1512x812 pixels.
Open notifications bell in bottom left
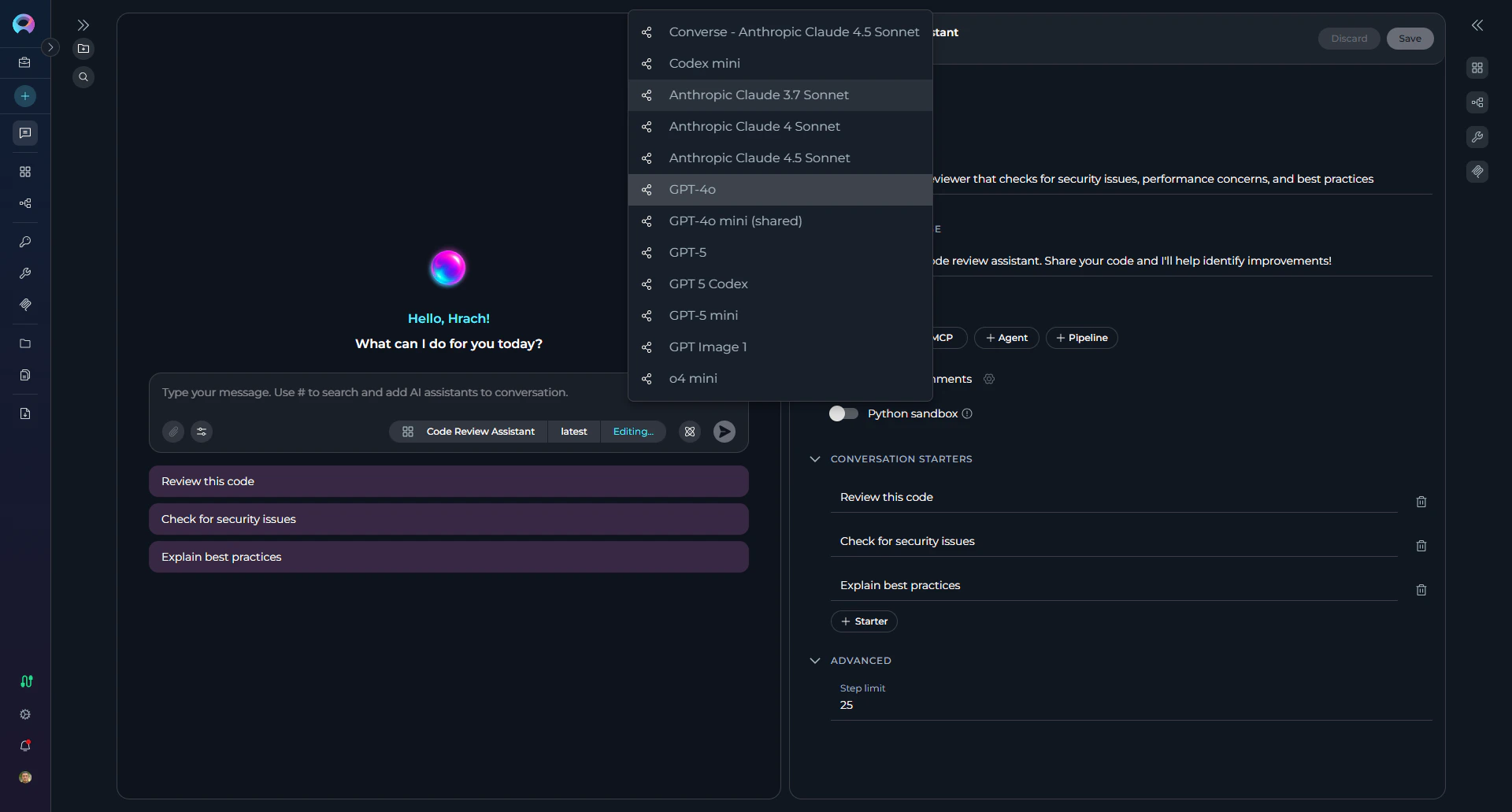(24, 746)
